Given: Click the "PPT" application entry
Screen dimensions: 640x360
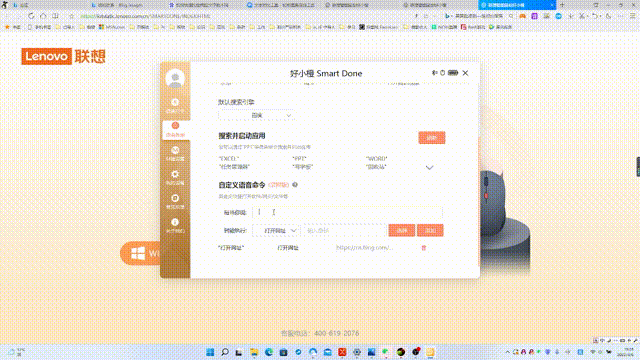Looking at the screenshot, I should point(299,158).
